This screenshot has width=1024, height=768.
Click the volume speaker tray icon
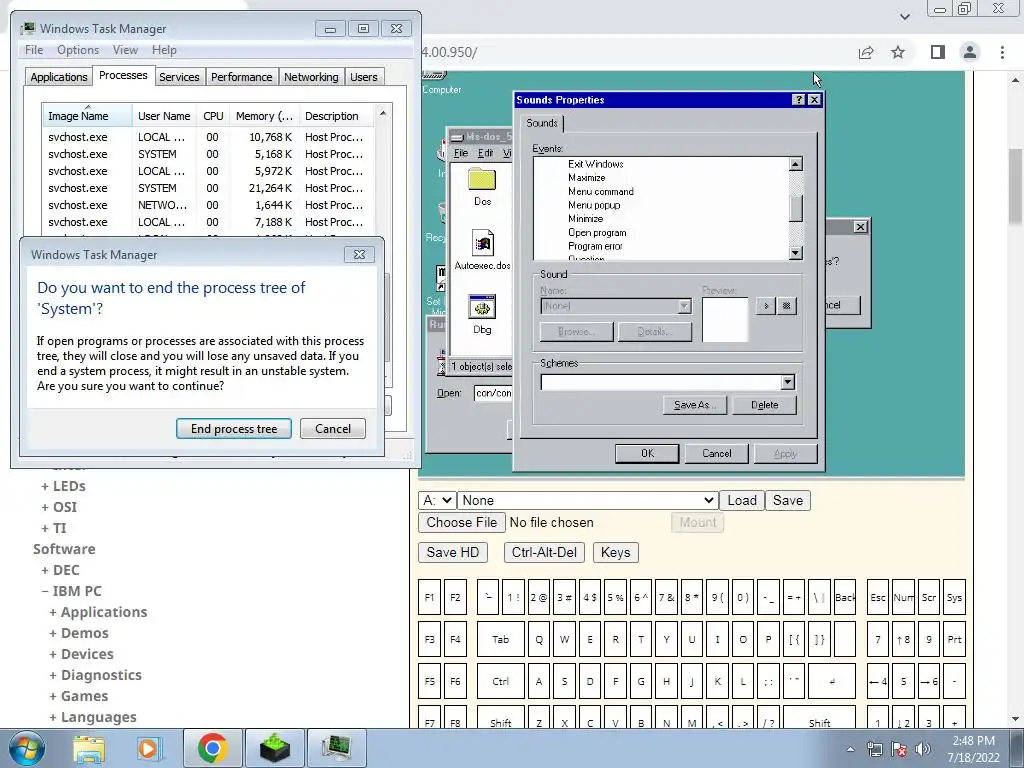coord(923,749)
